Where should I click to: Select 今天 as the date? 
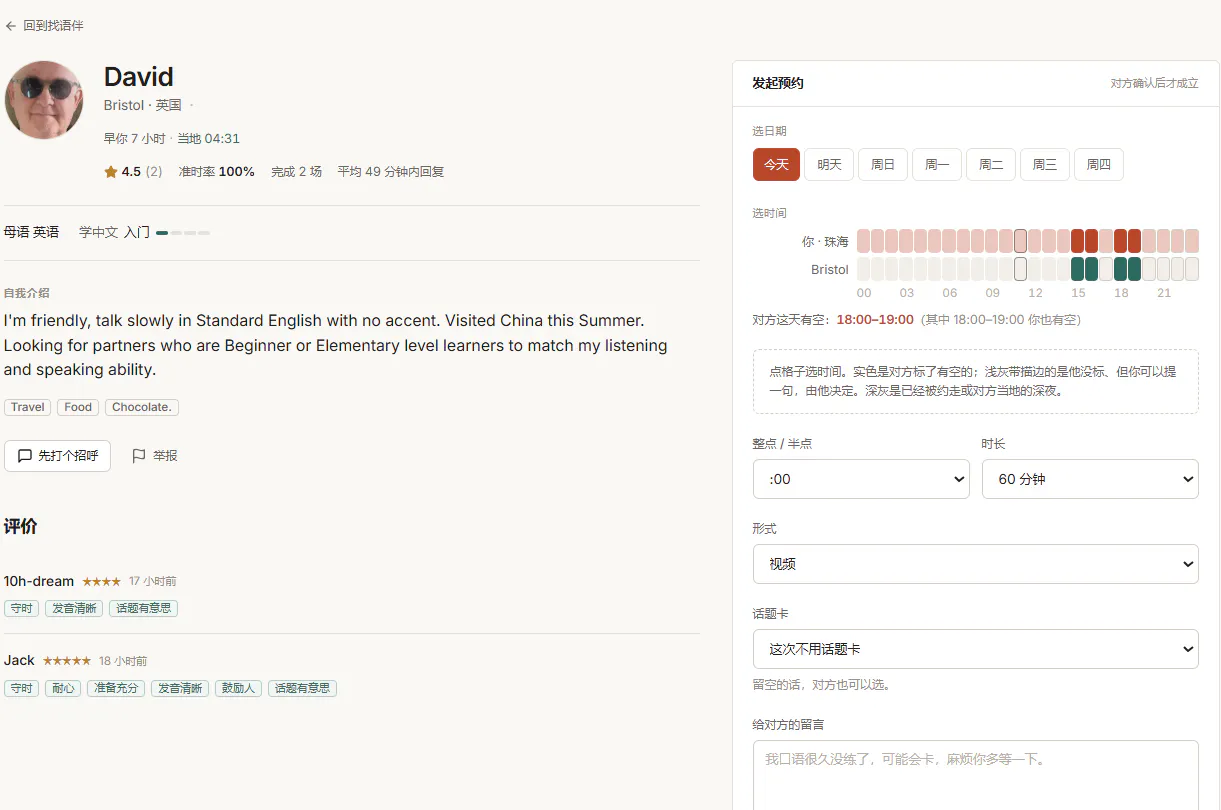coord(776,165)
